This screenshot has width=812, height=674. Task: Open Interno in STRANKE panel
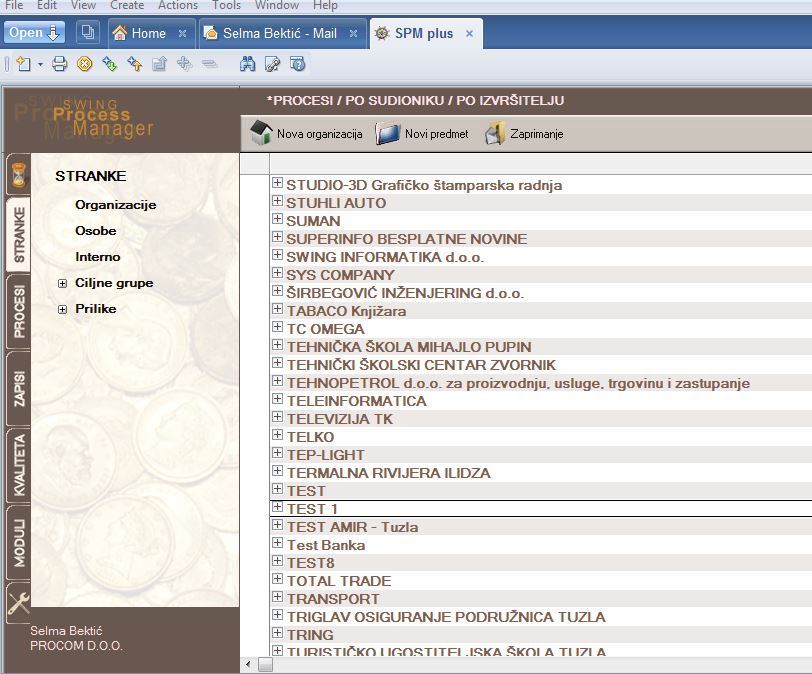pyautogui.click(x=97, y=257)
